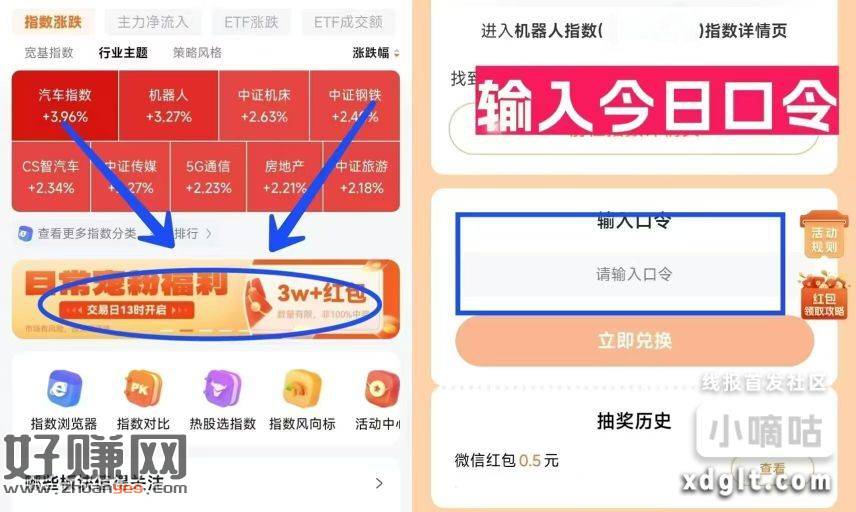The width and height of the screenshot is (856, 512).
Task: Select the 宽基指数 category
Action: click(49, 53)
